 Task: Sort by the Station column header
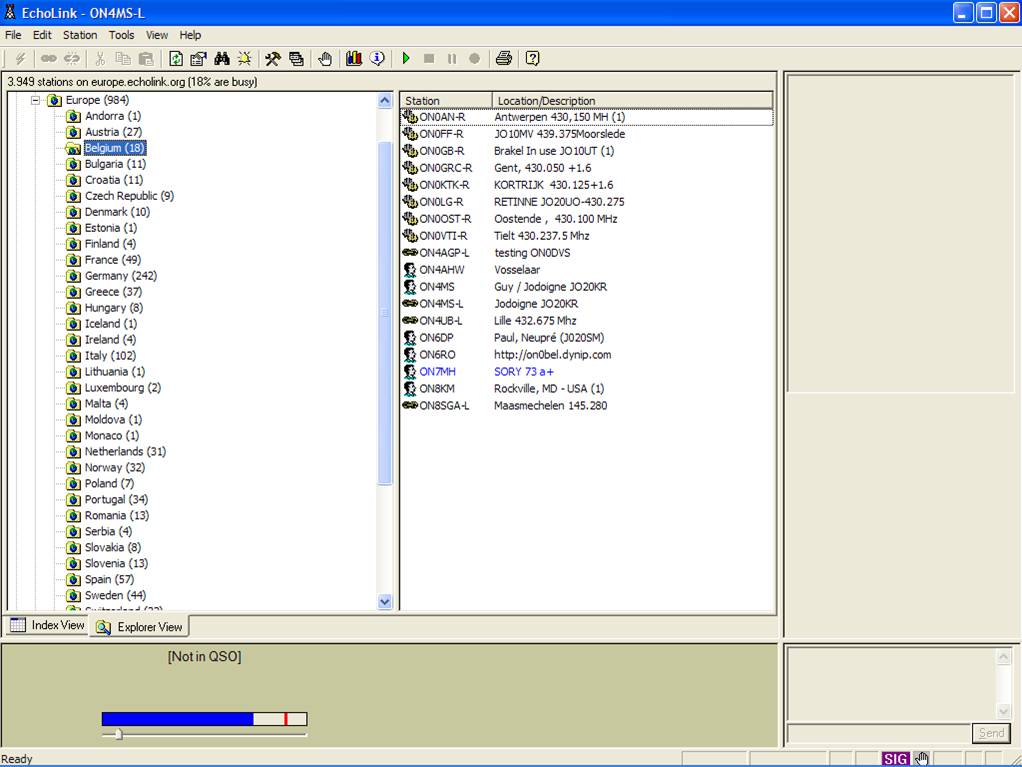pos(446,100)
